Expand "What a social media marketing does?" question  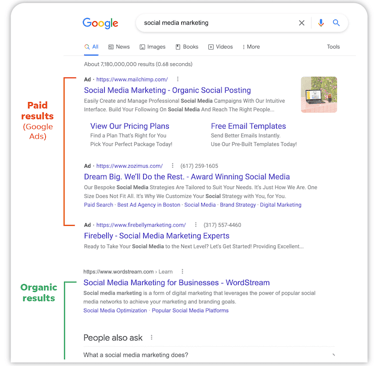tap(209, 355)
